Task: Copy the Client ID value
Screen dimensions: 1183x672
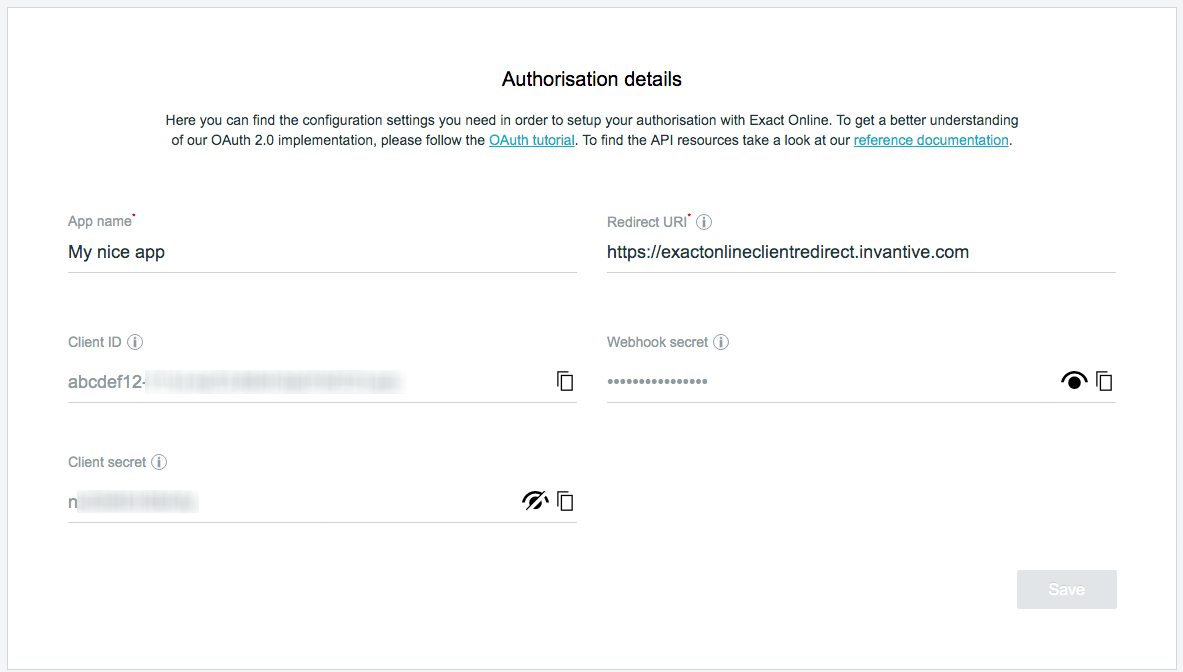Action: click(565, 382)
